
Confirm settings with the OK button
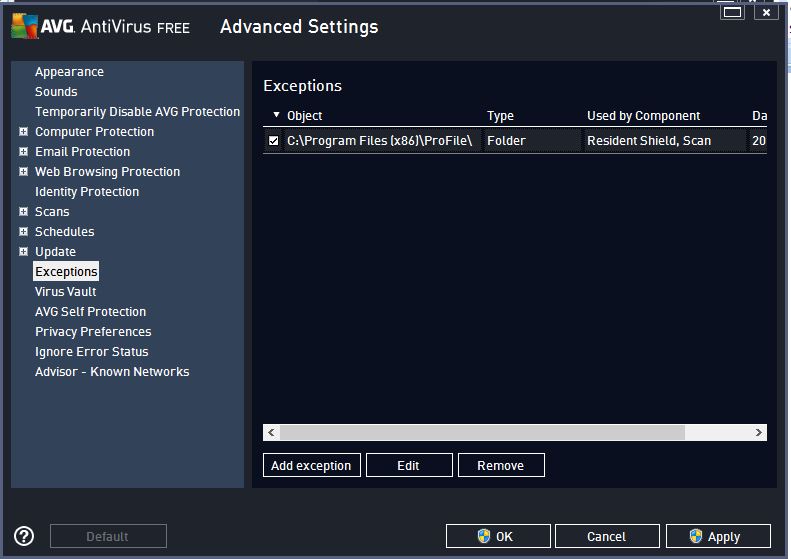coord(498,536)
